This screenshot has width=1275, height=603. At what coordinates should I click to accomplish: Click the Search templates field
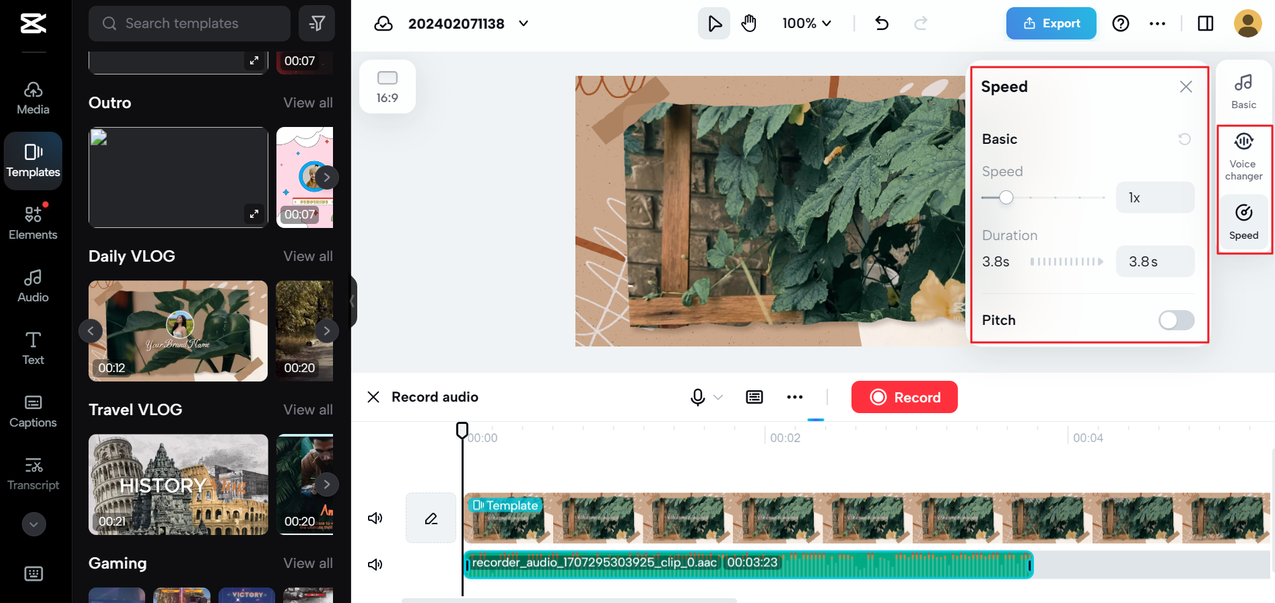click(189, 23)
